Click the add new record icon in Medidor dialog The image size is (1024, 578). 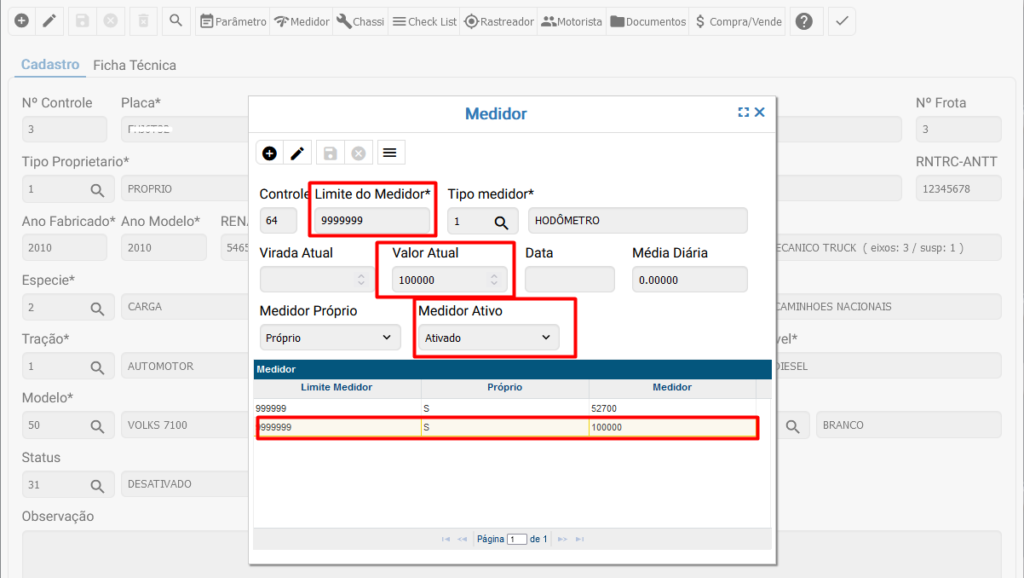click(x=270, y=153)
